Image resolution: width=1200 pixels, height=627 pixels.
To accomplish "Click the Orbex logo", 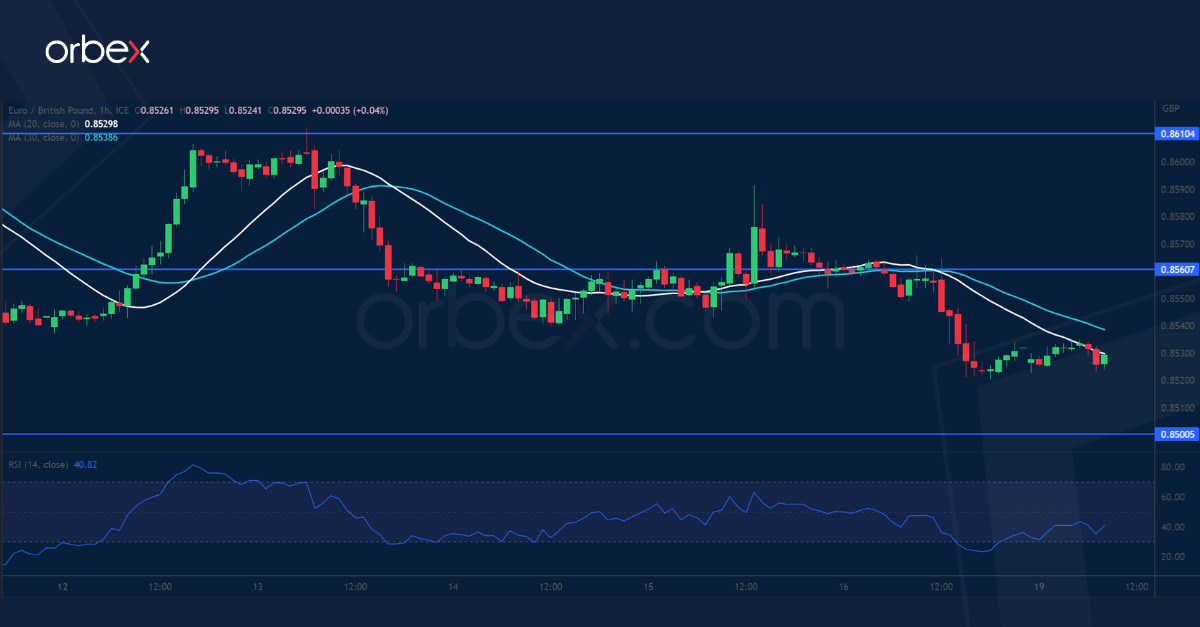I will coord(97,51).
